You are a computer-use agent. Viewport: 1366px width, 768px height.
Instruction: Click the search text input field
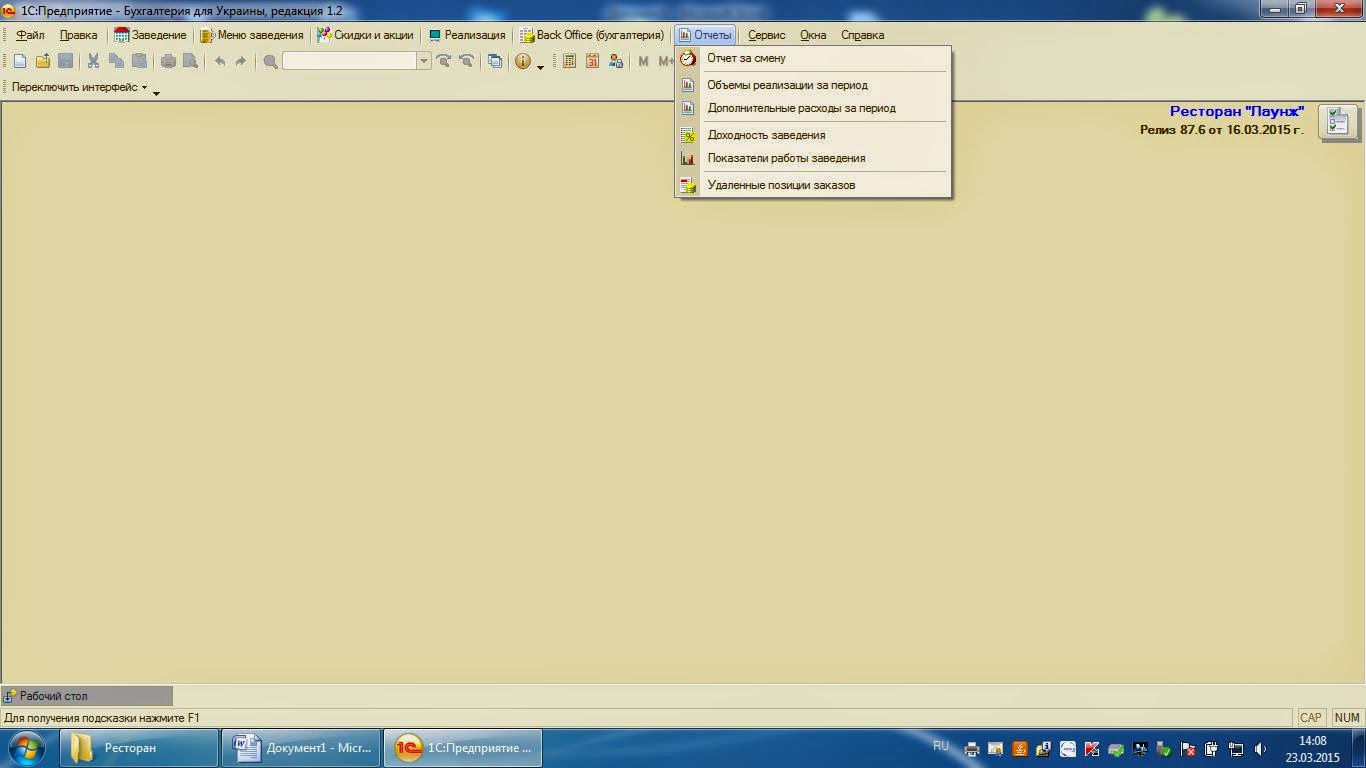(x=350, y=61)
